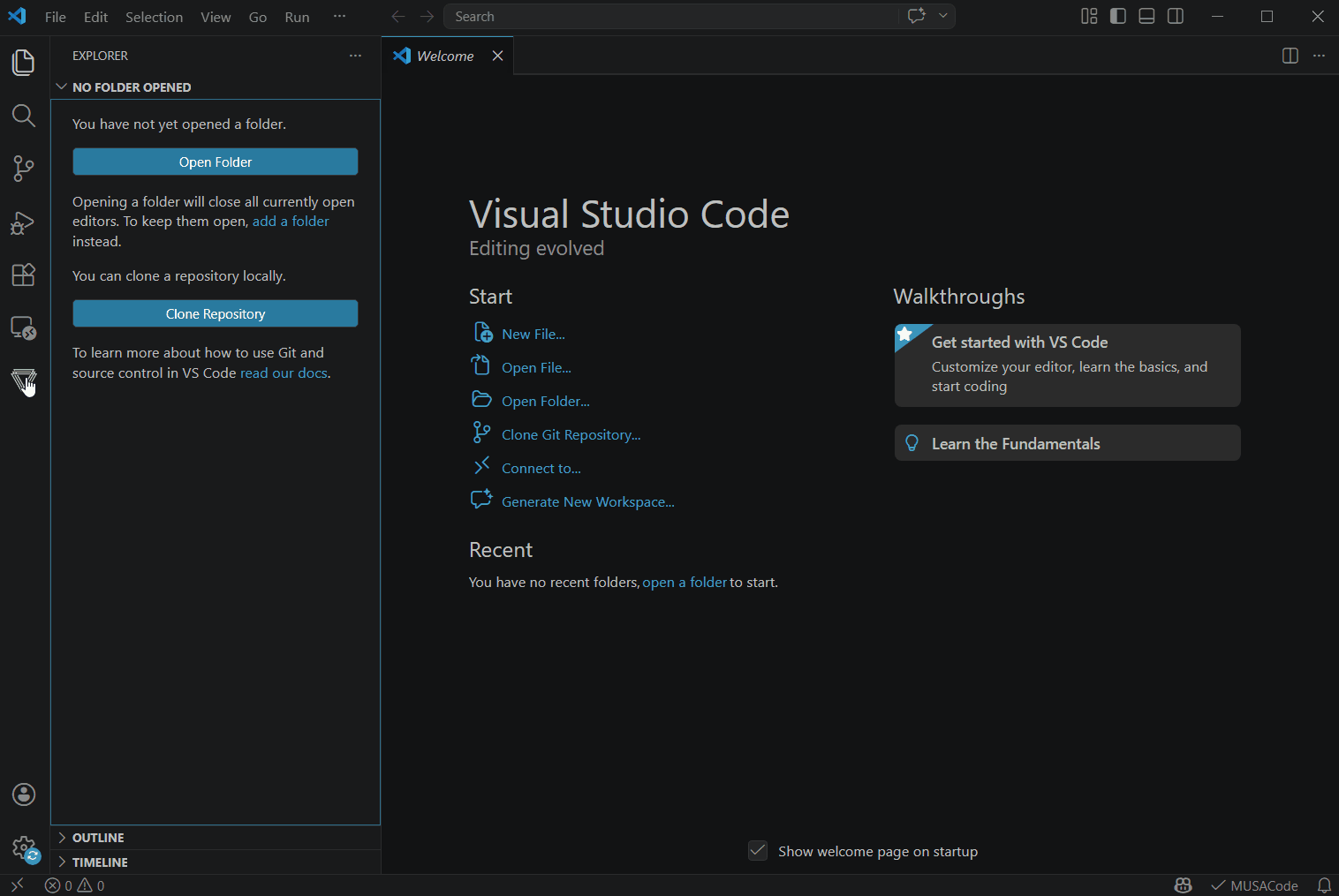Click the remote window status bar icon
The image size is (1339, 896).
17,885
